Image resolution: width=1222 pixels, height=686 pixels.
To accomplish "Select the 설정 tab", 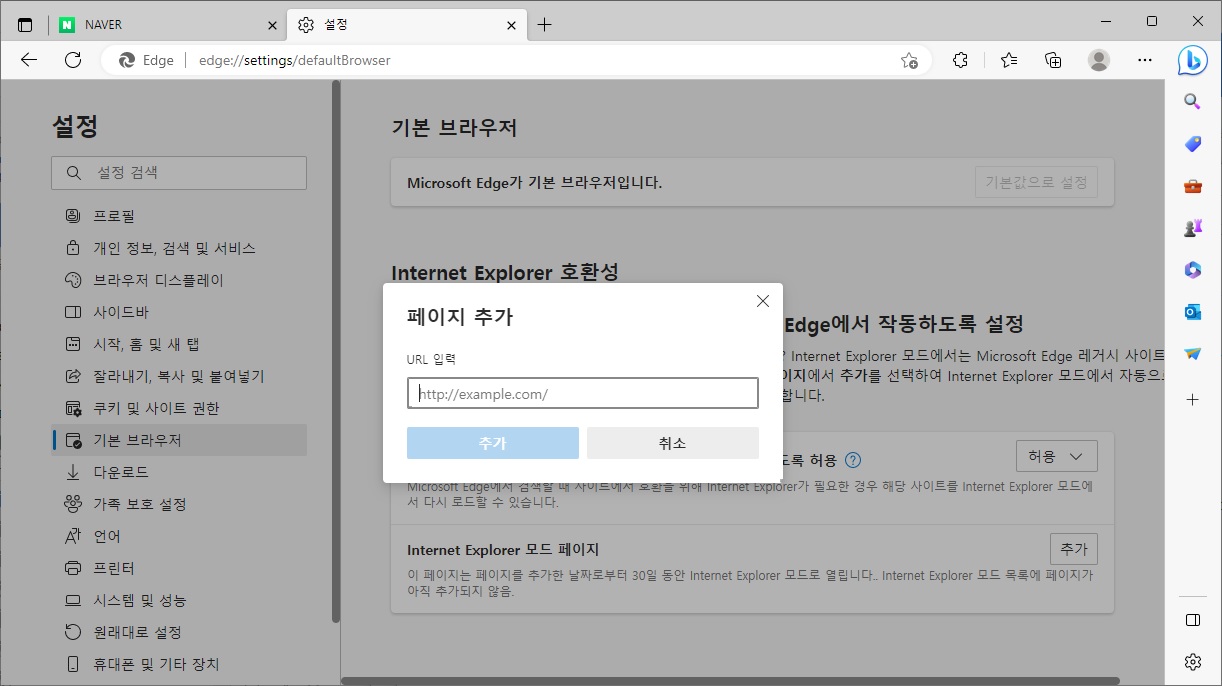I will [x=407, y=25].
